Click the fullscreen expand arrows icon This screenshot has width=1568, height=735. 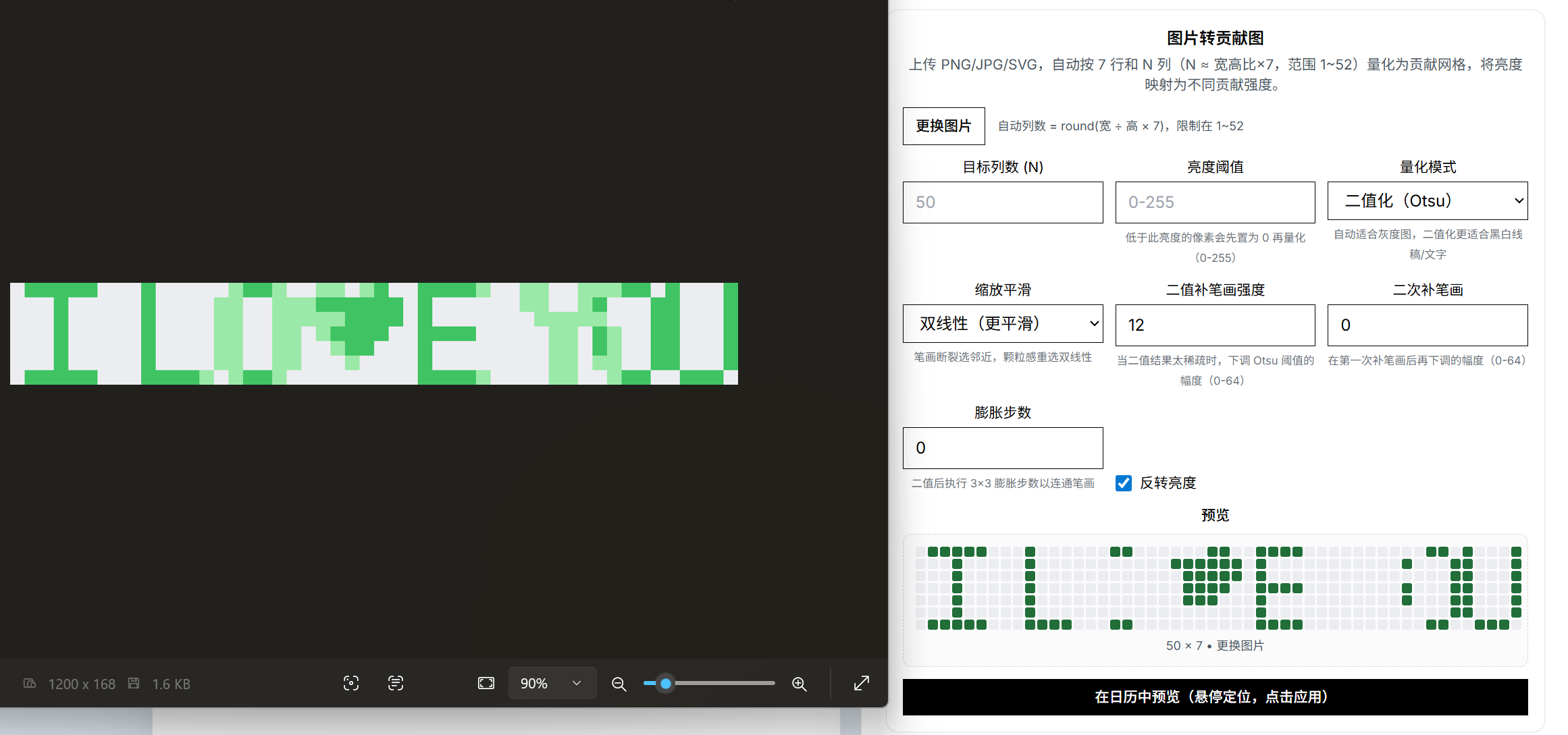(862, 683)
